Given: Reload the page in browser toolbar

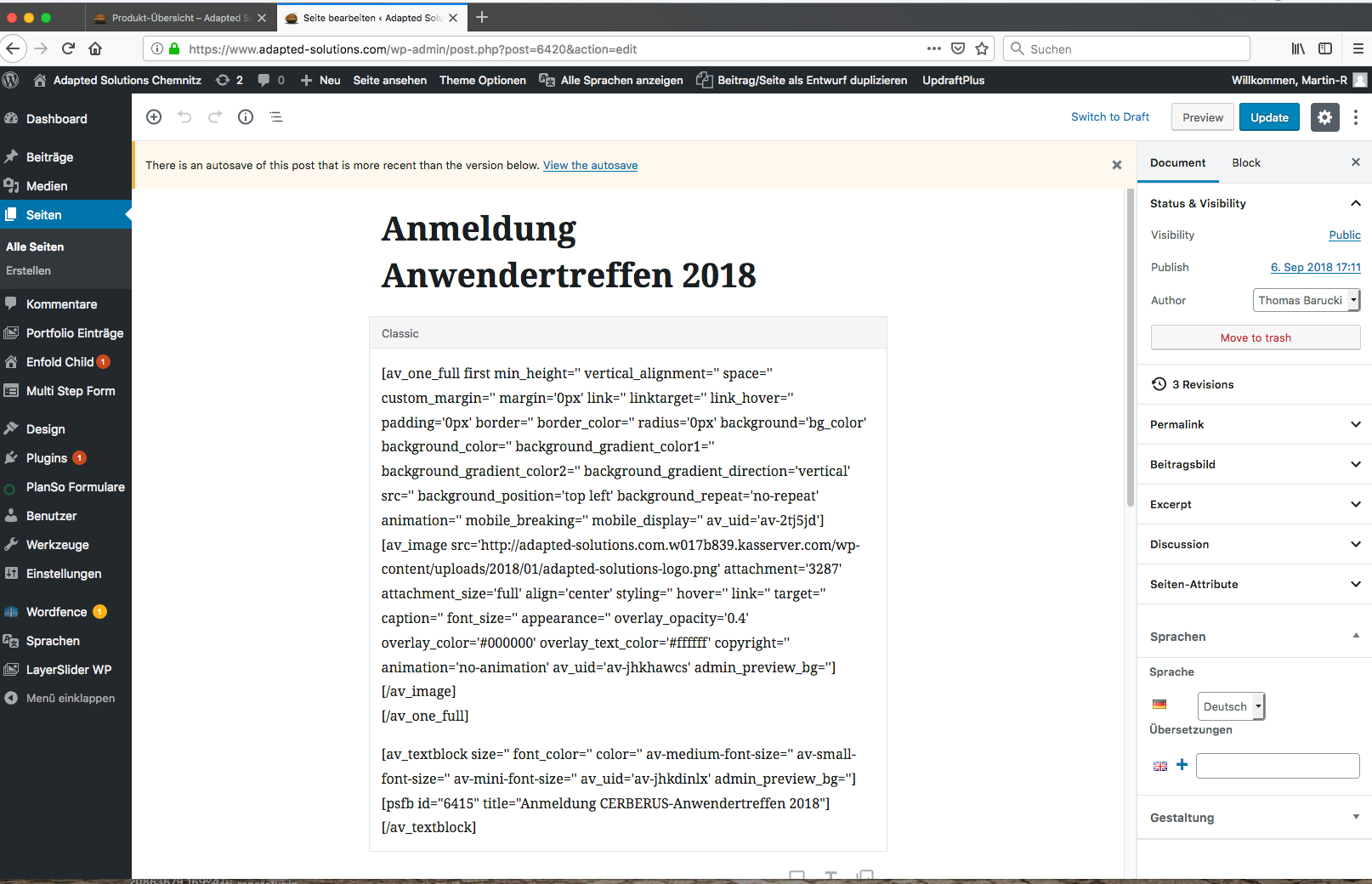Looking at the screenshot, I should [x=69, y=48].
